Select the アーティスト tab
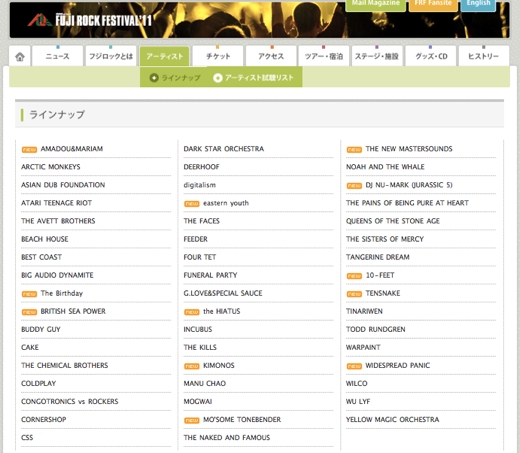This screenshot has height=453, width=520. 164,56
